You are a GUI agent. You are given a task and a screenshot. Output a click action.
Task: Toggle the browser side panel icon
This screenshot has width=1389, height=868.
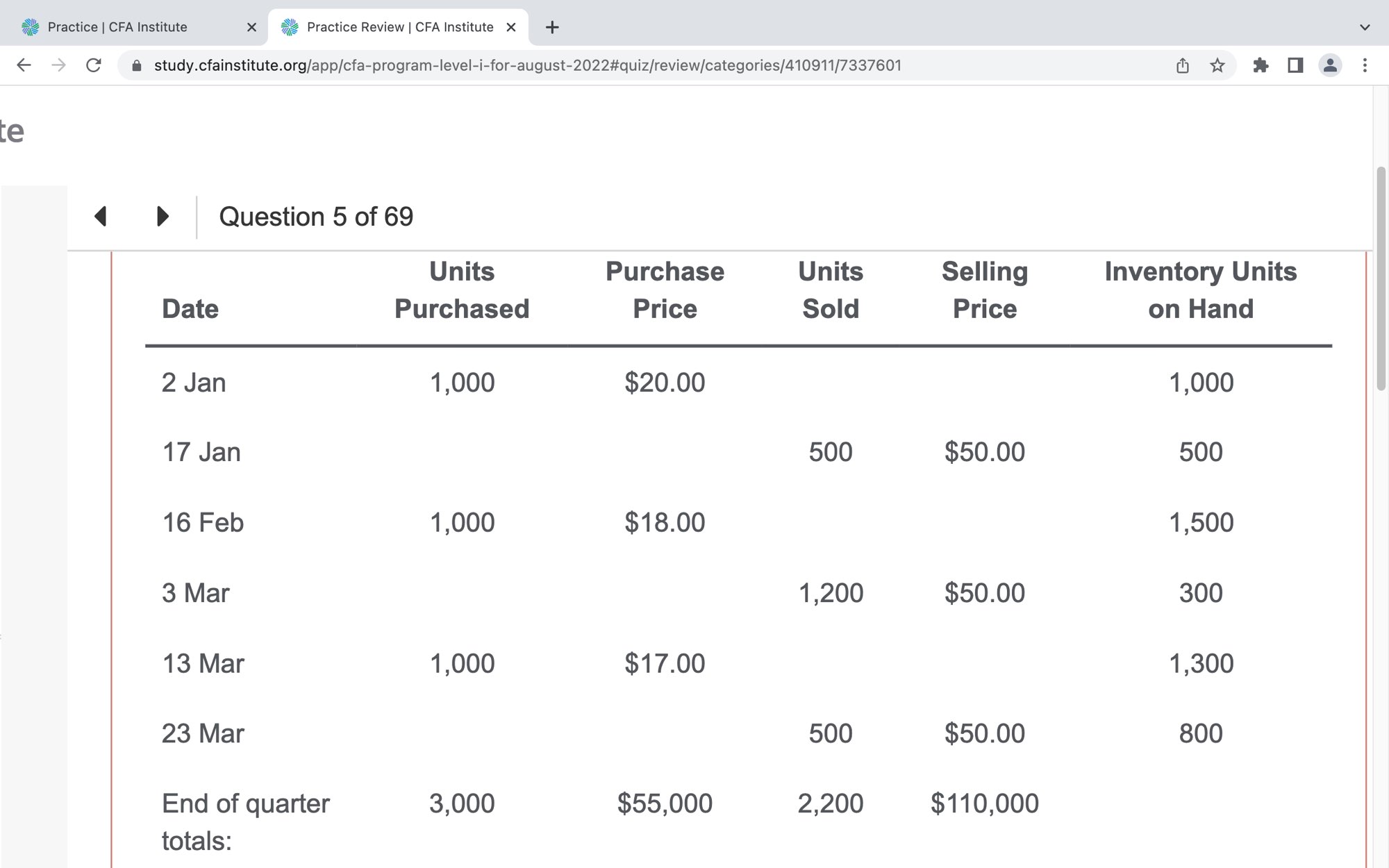tap(1295, 65)
